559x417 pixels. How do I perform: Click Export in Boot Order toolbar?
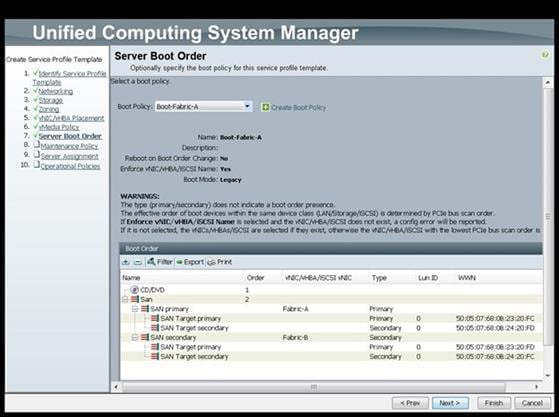190,262
